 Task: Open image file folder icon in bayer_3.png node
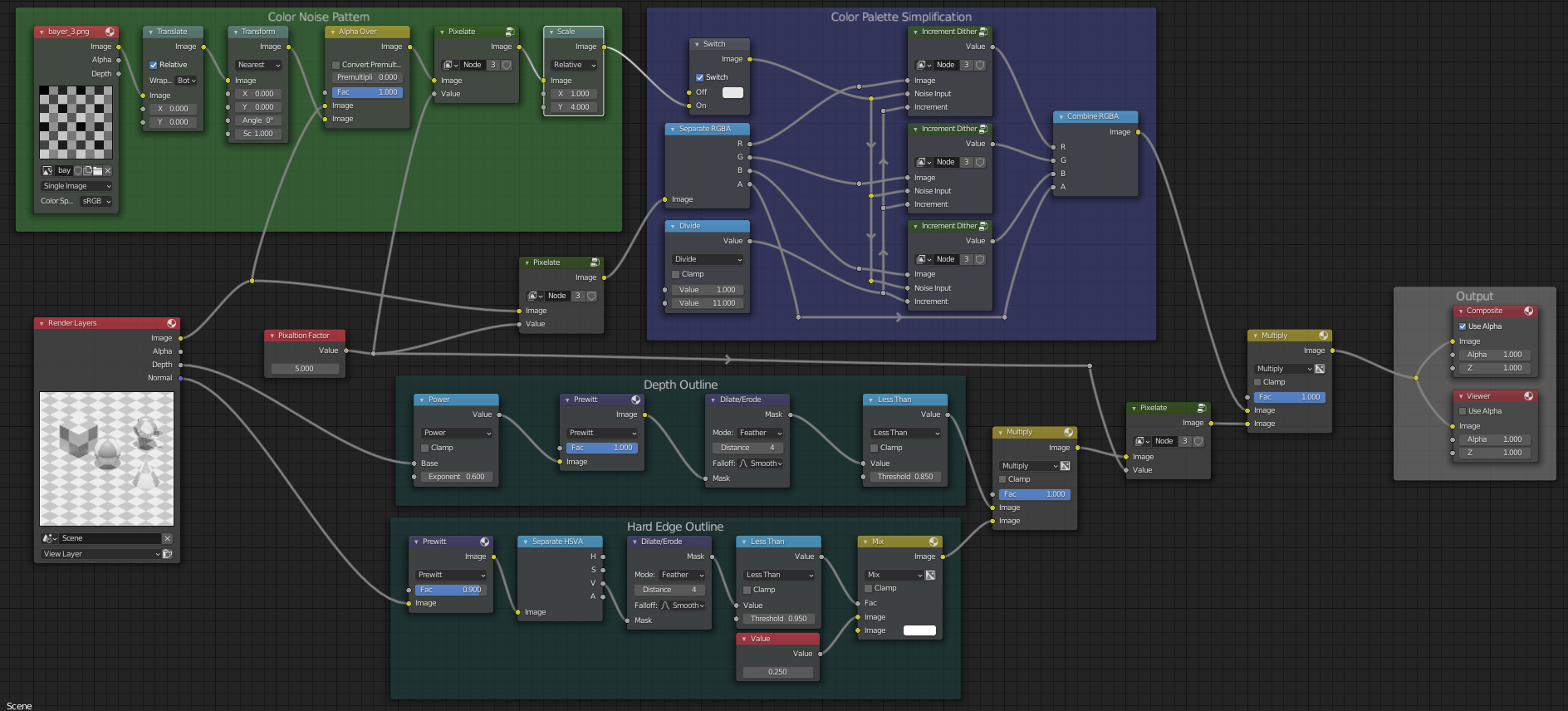tap(98, 170)
